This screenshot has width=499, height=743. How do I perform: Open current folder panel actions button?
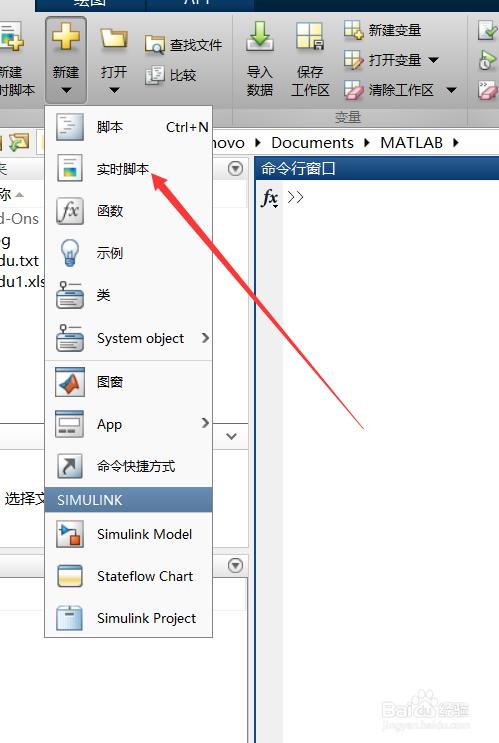235,168
